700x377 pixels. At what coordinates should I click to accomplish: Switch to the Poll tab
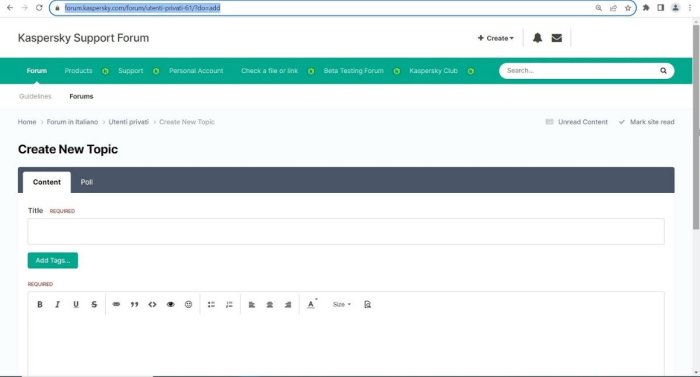(x=87, y=182)
